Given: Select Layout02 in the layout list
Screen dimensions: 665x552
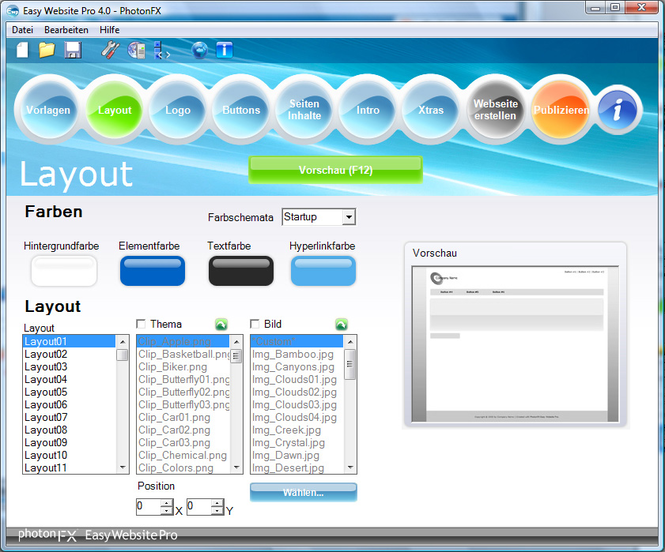Looking at the screenshot, I should click(x=69, y=354).
